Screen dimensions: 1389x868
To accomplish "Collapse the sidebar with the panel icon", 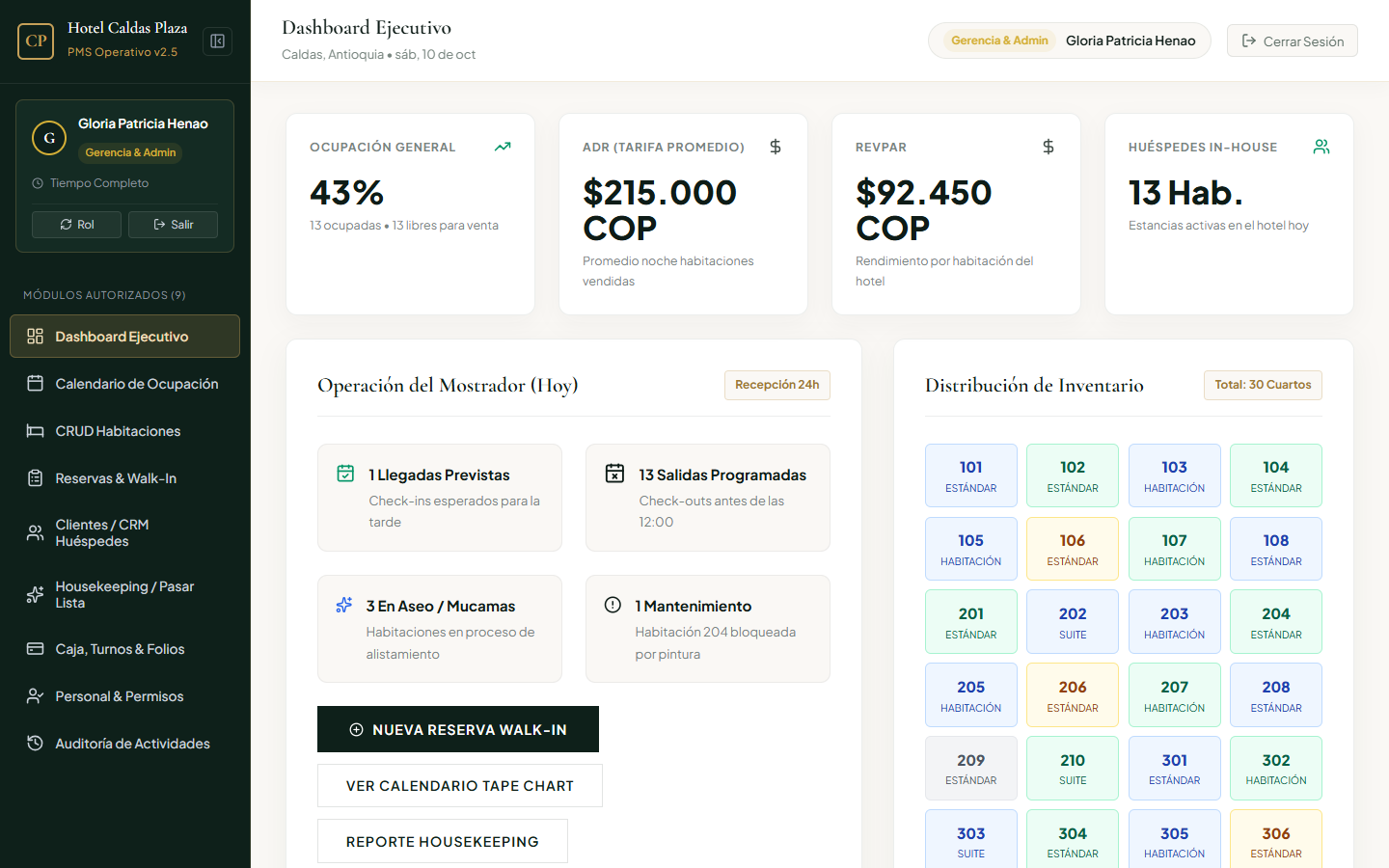I will 217,41.
